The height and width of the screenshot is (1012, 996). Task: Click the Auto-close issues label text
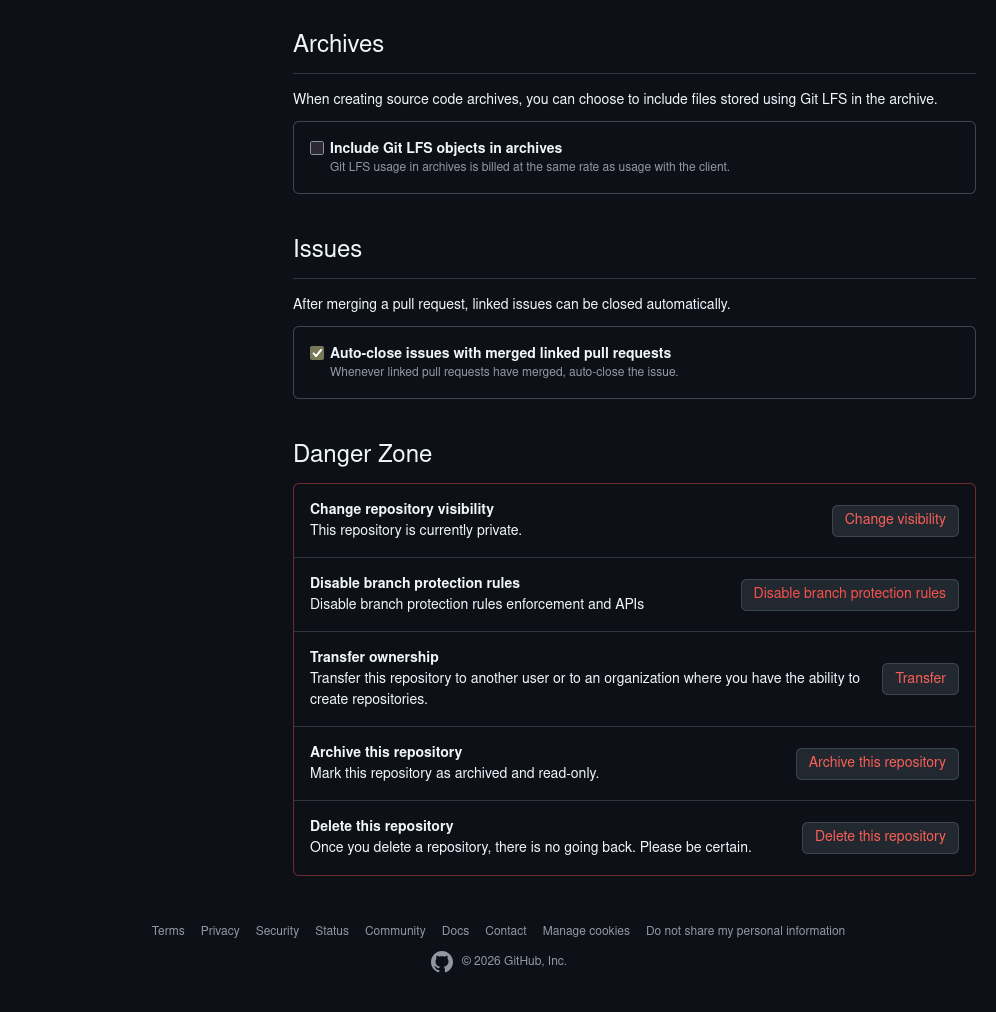[500, 353]
